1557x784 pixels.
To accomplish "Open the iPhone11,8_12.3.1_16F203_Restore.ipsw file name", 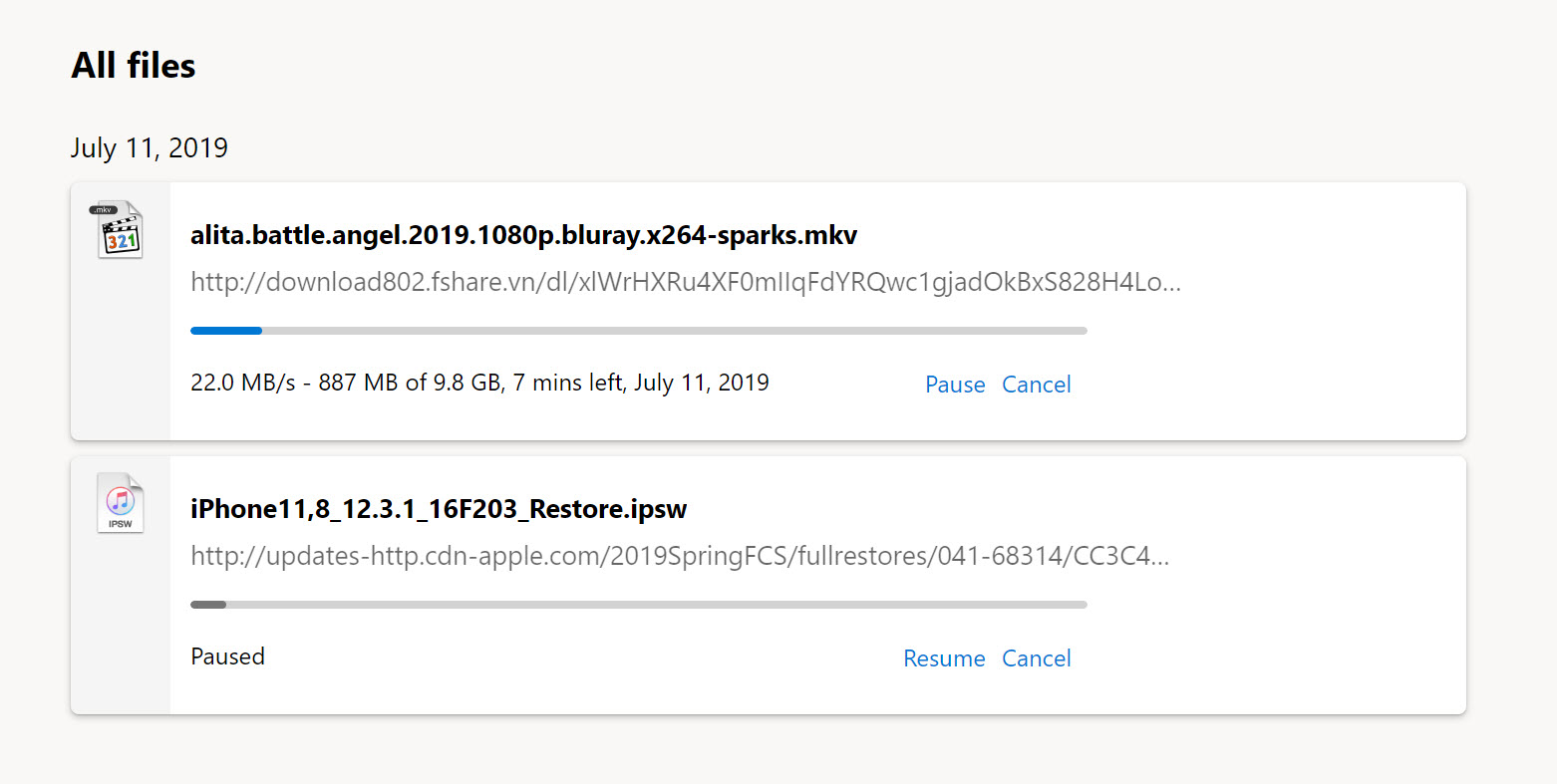I will (439, 509).
